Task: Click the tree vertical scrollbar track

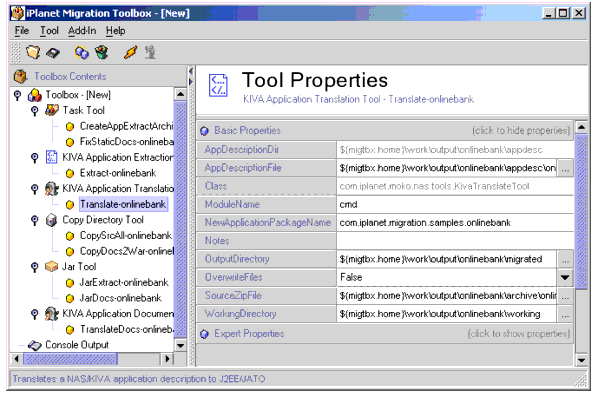Action: [x=180, y=220]
